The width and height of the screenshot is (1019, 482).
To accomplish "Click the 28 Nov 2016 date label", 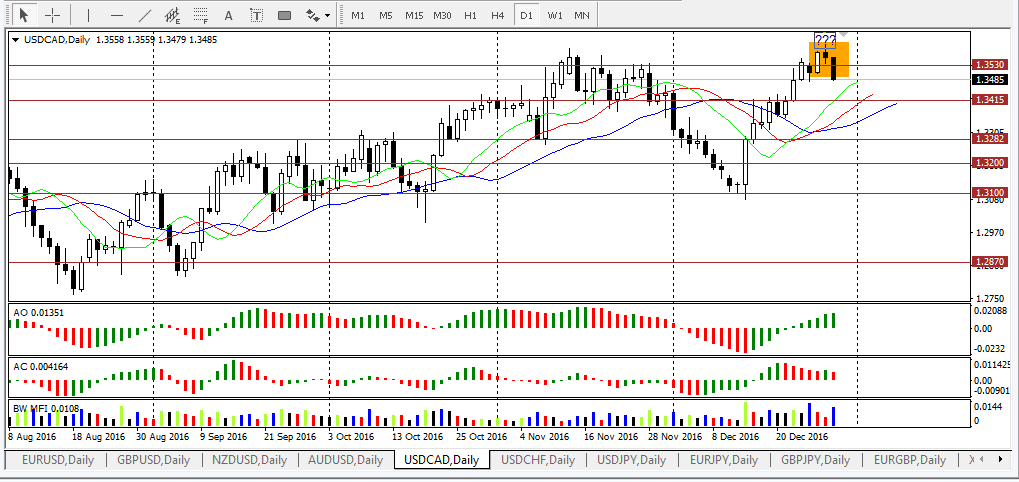I will point(674,436).
